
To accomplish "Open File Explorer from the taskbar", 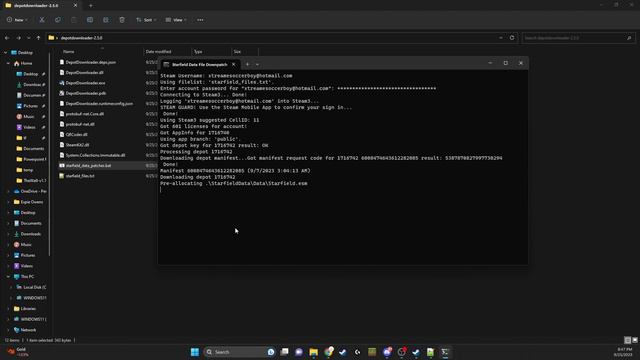I will (313, 352).
